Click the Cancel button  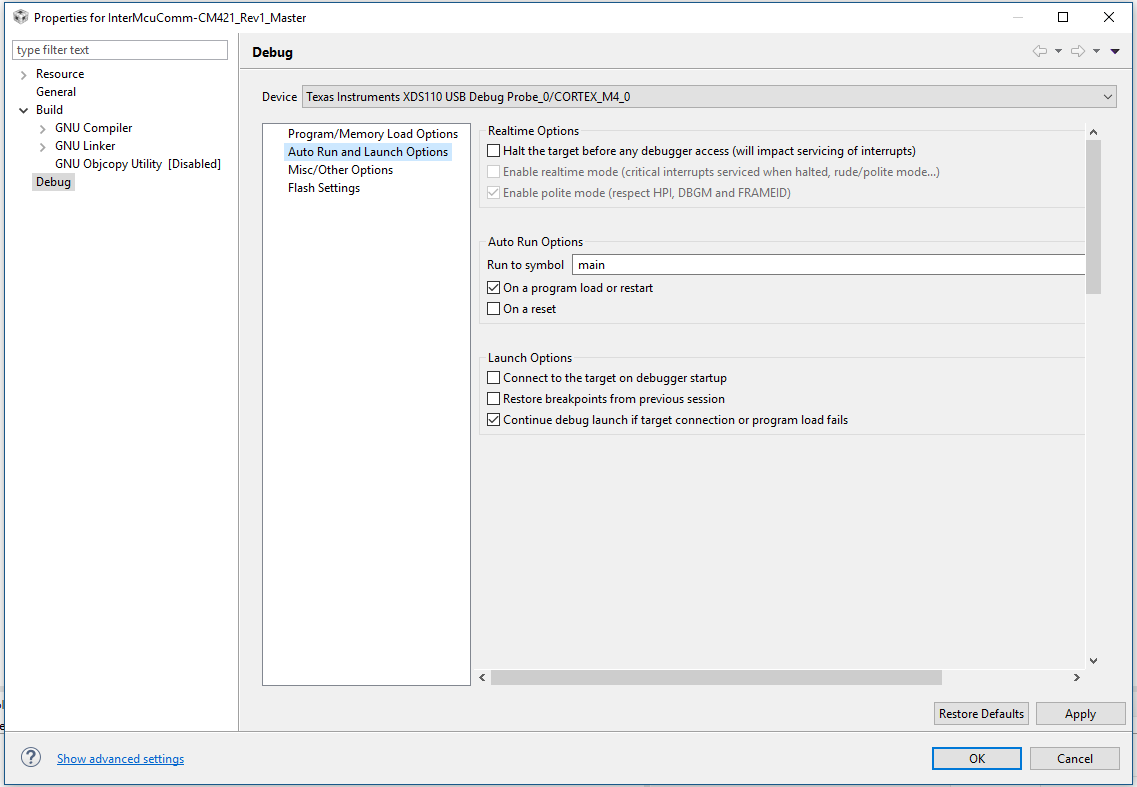click(1075, 759)
